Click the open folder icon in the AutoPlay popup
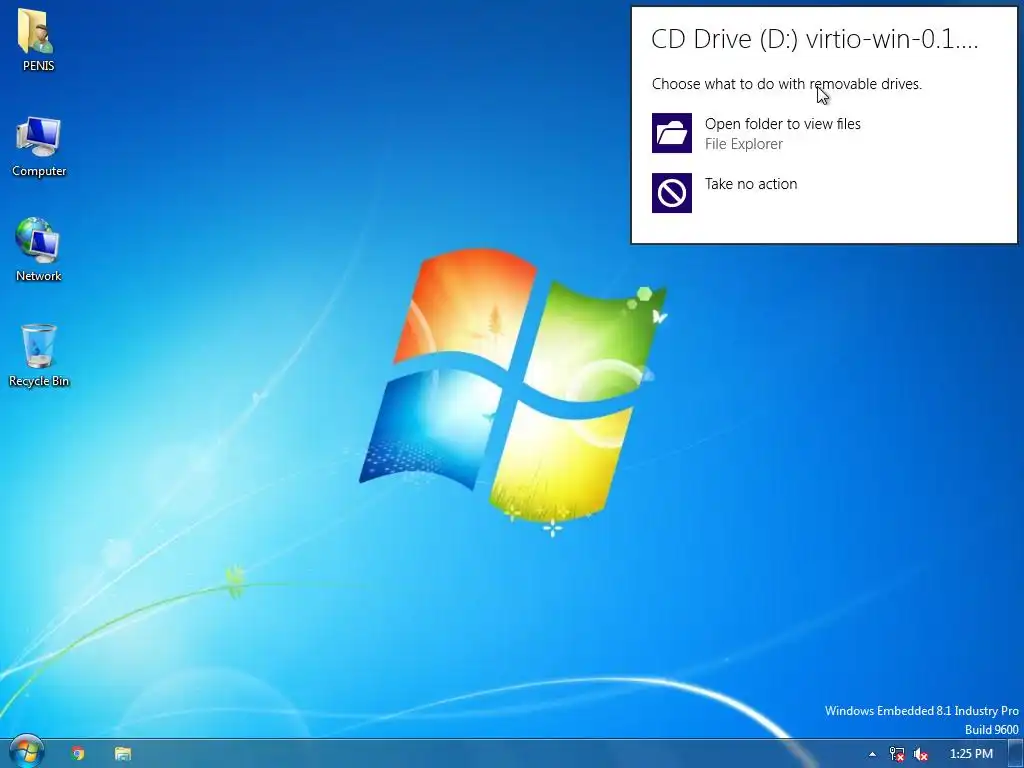Screen dimensions: 1024x768 coord(671,133)
